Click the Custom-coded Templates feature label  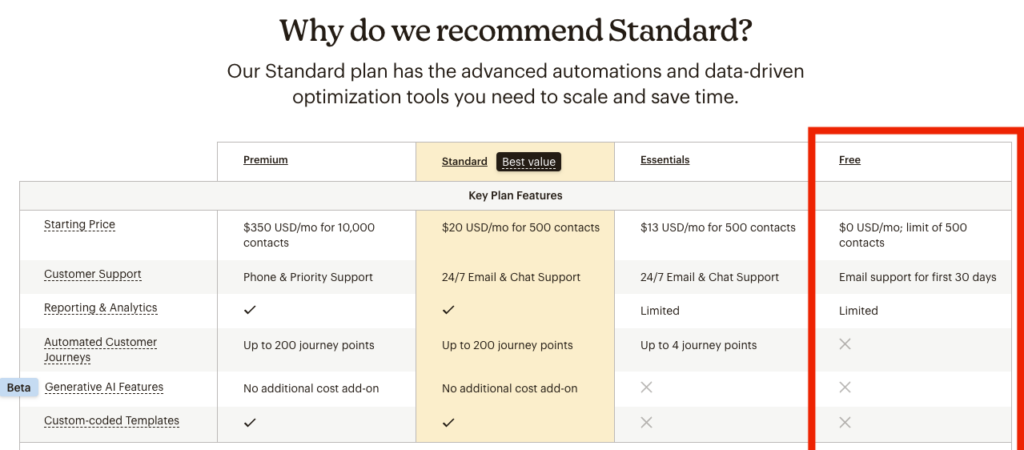(111, 421)
